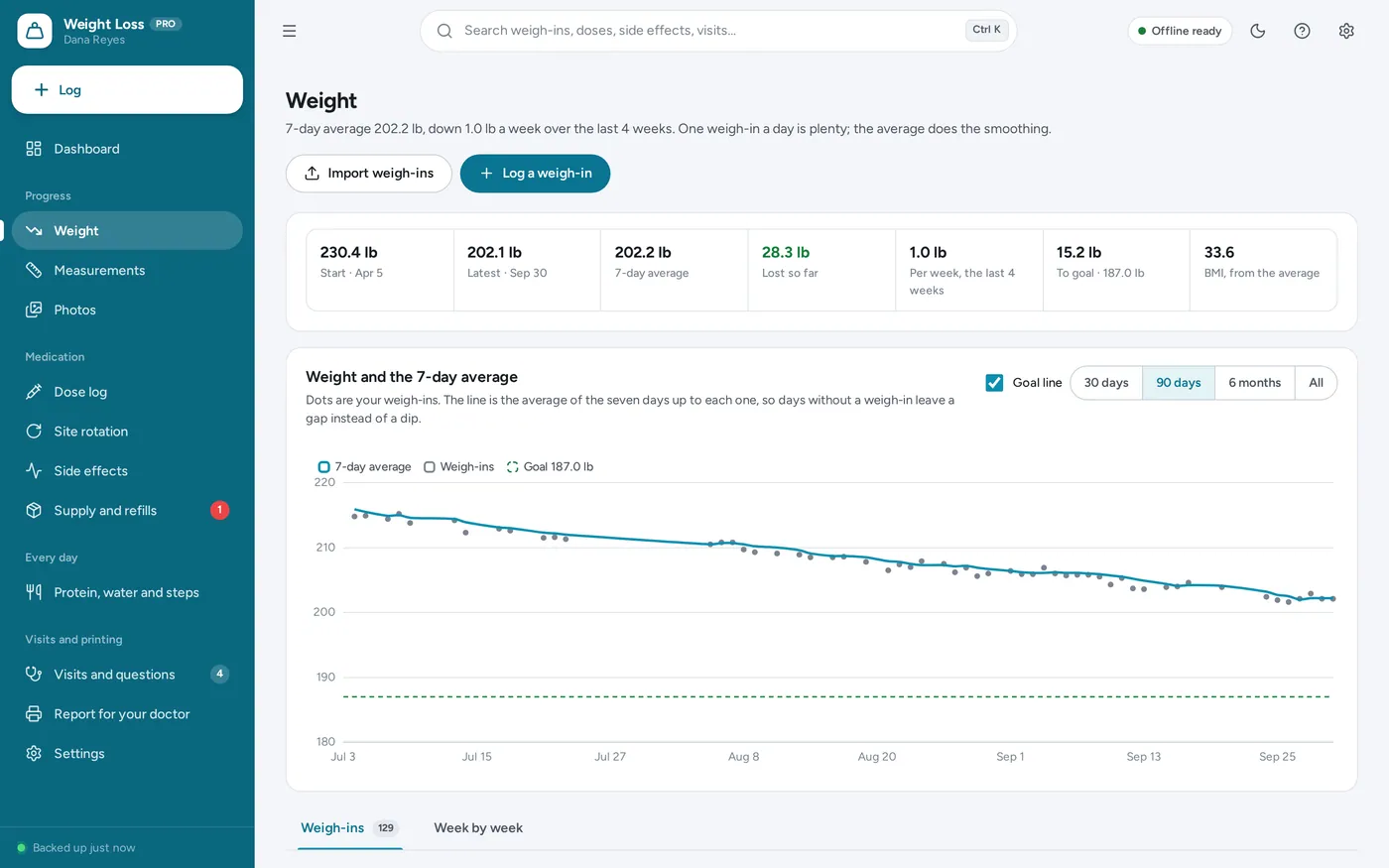1389x868 pixels.
Task: Click the Log button in the sidebar
Action: (x=127, y=90)
